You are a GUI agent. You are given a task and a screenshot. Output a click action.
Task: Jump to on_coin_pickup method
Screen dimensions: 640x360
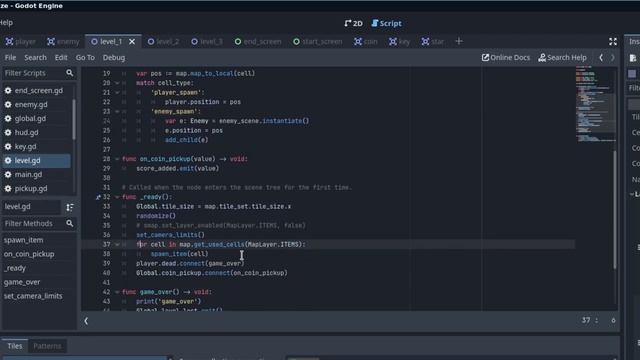pos(29,254)
